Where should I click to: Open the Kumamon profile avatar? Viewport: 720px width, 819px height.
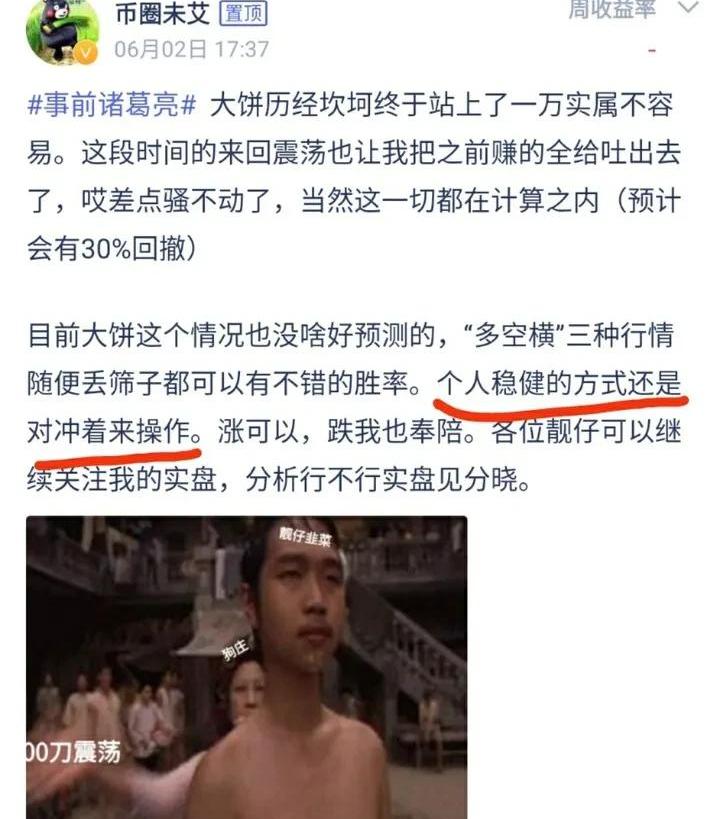coord(63,31)
